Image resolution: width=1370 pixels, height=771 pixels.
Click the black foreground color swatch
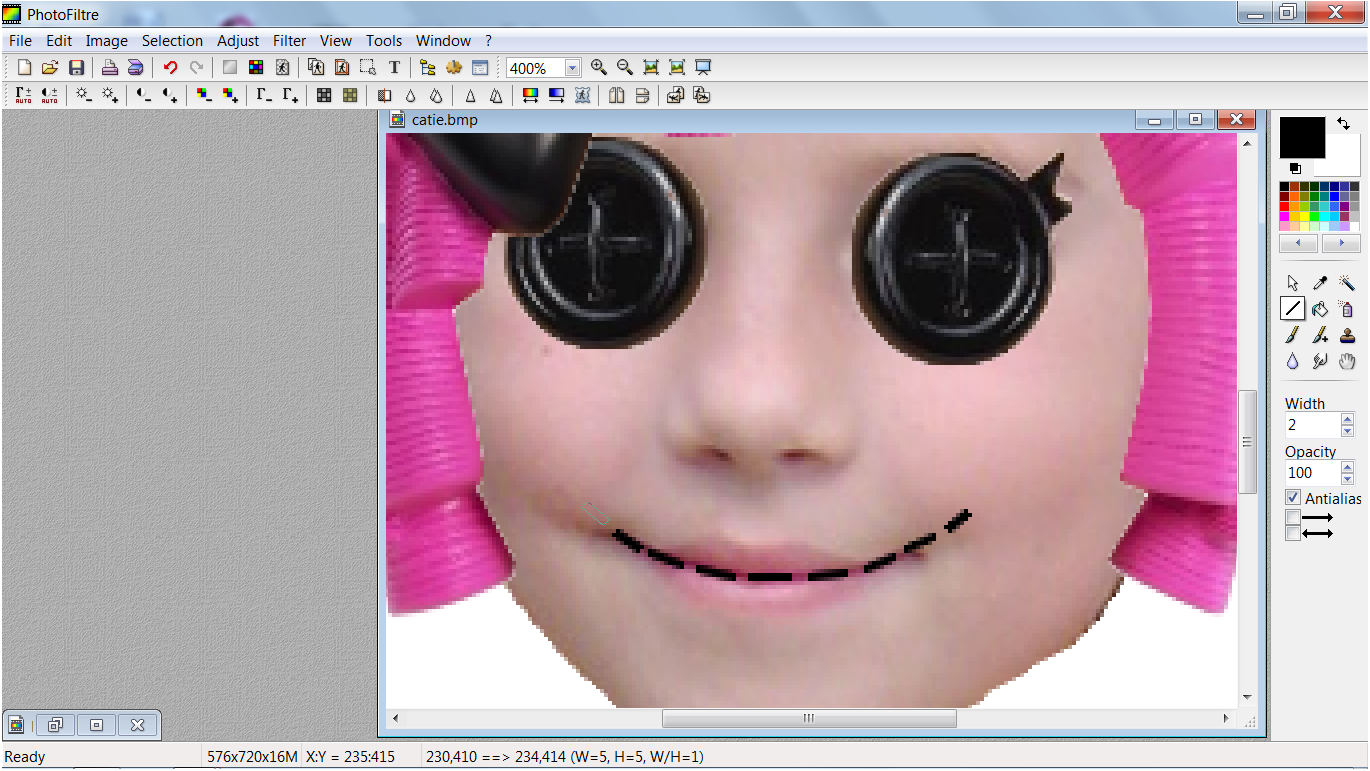[1302, 137]
